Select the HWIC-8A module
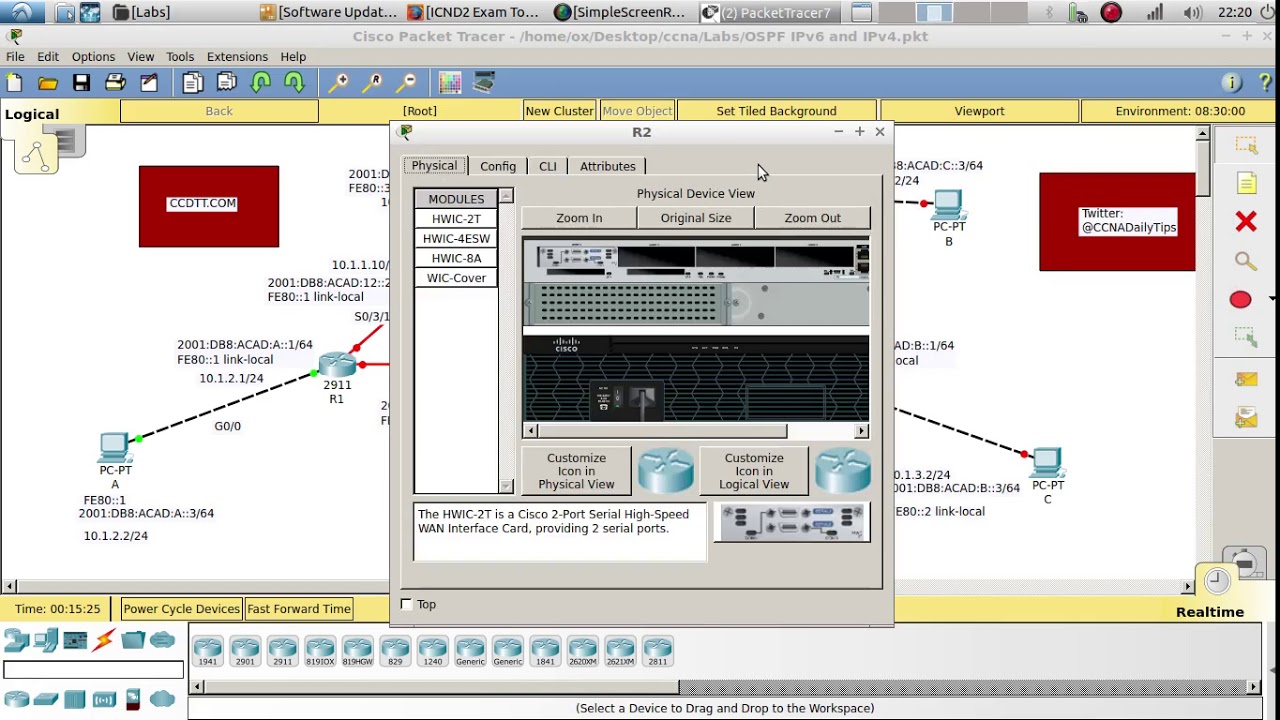The height and width of the screenshot is (720, 1280). coord(456,258)
